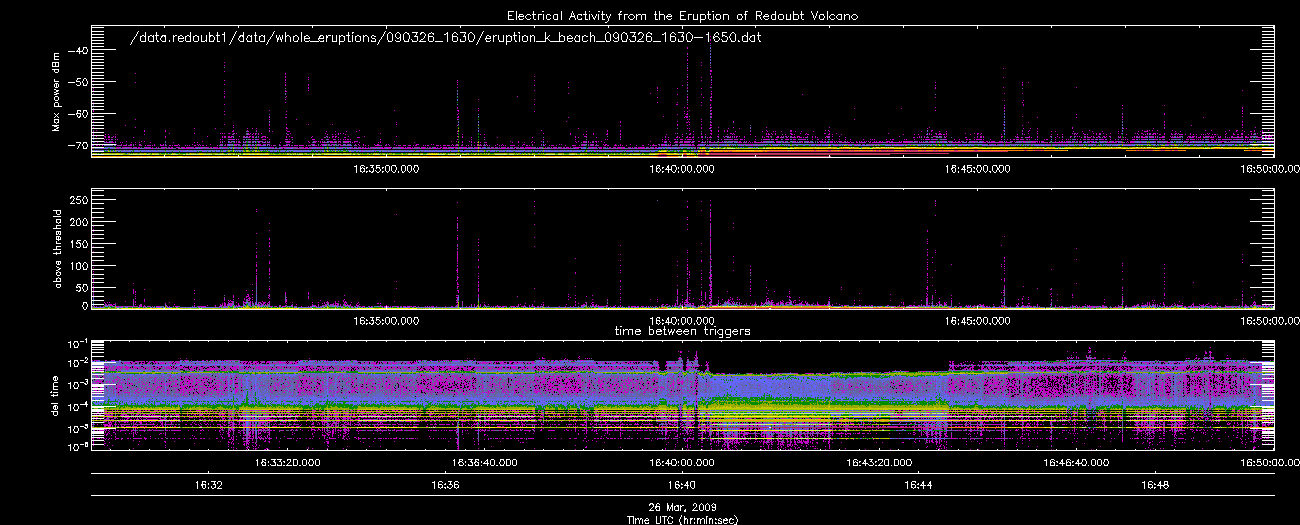
Task: Click the title 'Electrical Activity from the Eruption of Redoubt Volcano'
Action: pos(682,16)
